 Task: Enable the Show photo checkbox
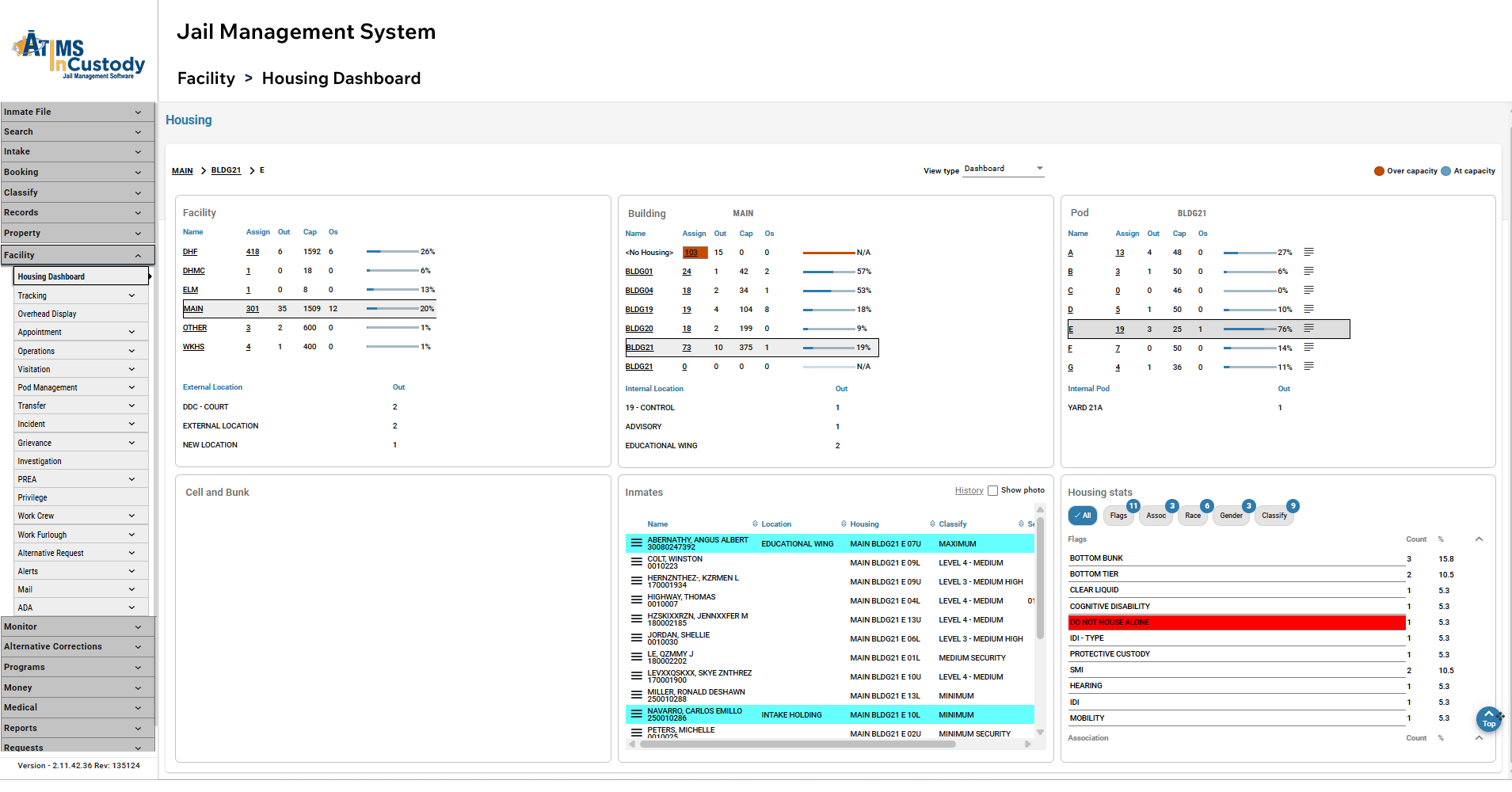click(992, 489)
